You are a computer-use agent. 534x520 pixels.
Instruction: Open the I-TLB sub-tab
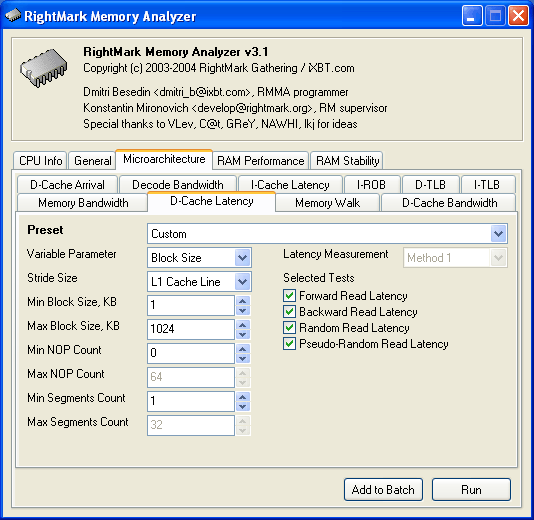tap(487, 185)
